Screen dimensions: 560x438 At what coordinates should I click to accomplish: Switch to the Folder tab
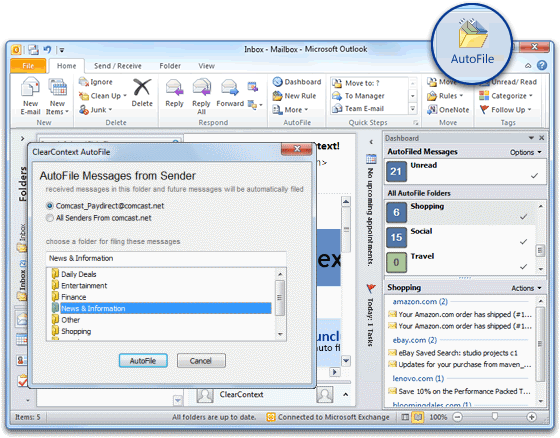[x=170, y=66]
